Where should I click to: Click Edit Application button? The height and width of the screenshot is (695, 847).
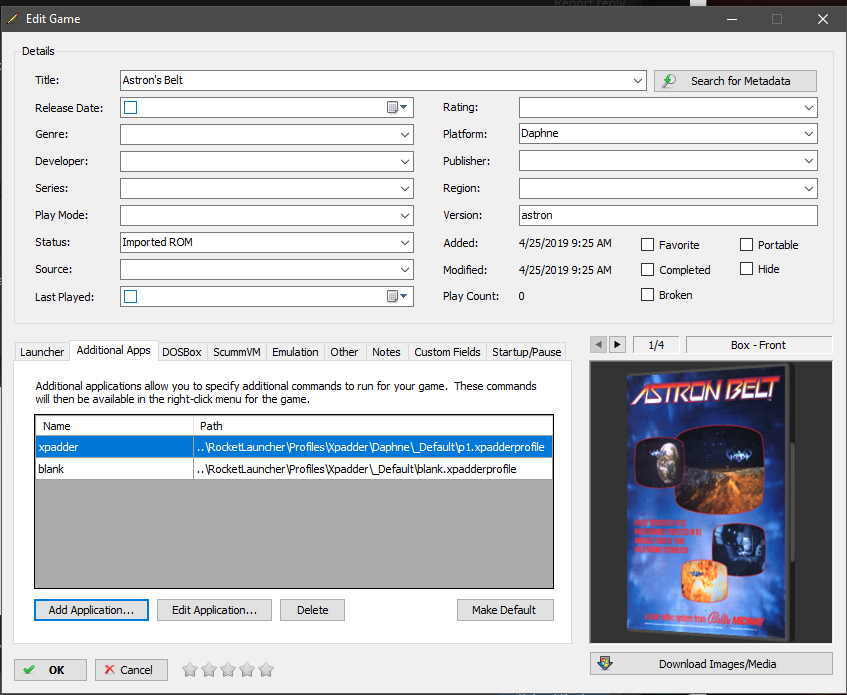(x=214, y=610)
